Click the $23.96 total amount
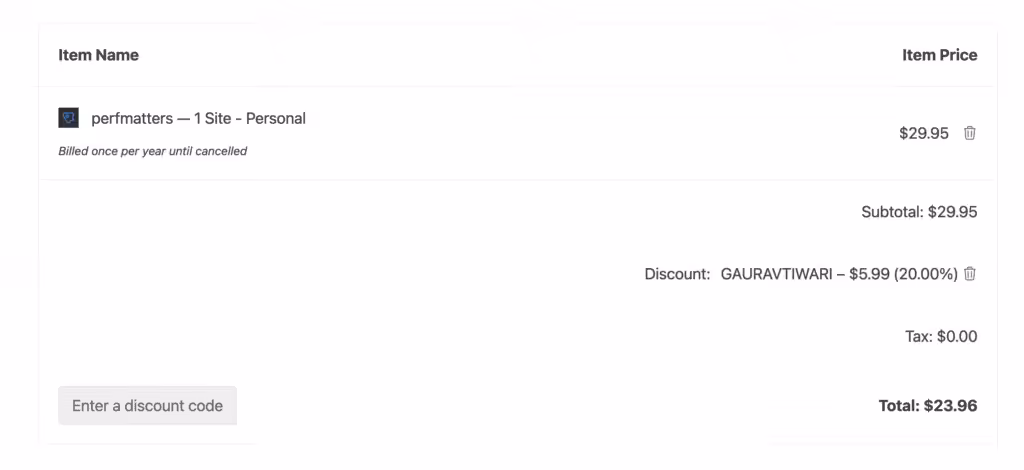This screenshot has width=1024, height=470. (950, 405)
